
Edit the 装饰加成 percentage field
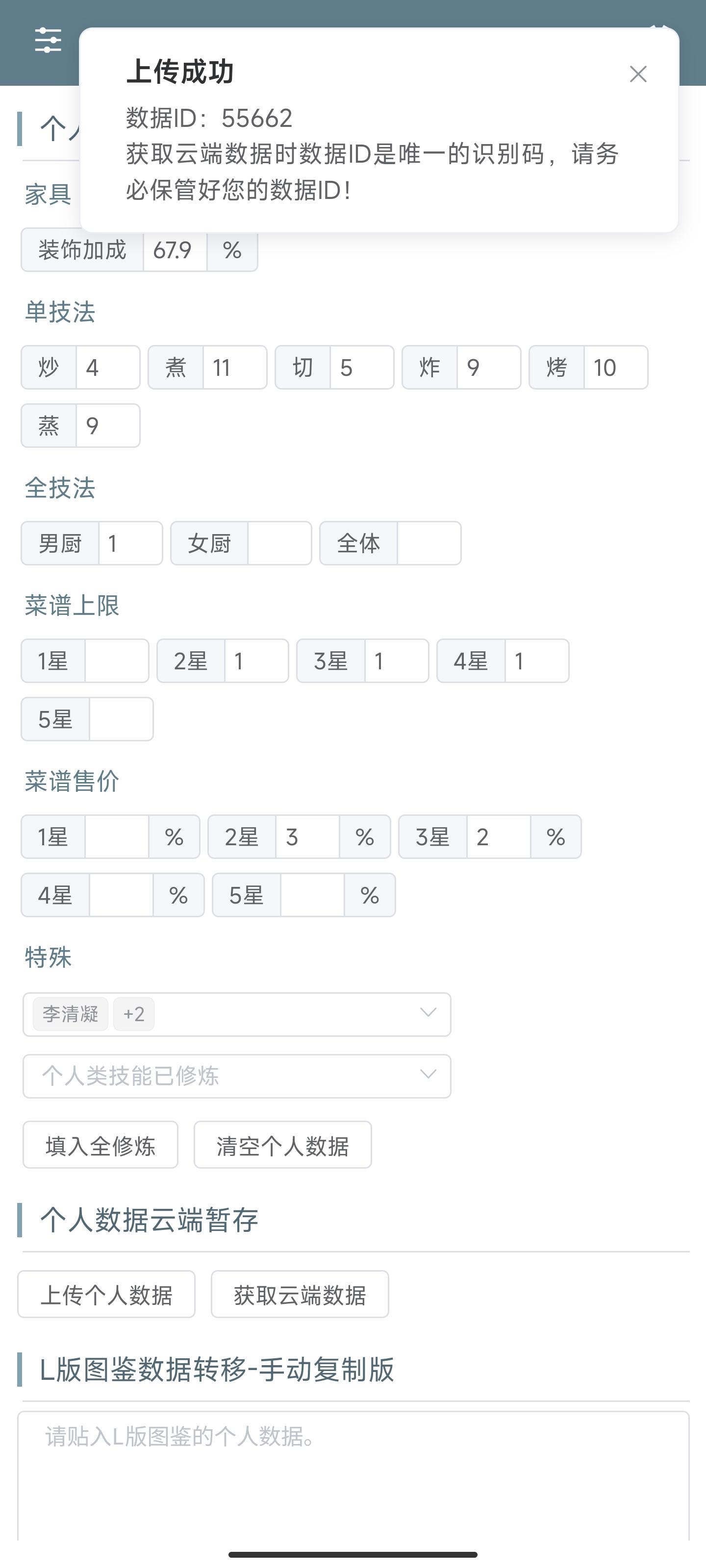point(174,250)
